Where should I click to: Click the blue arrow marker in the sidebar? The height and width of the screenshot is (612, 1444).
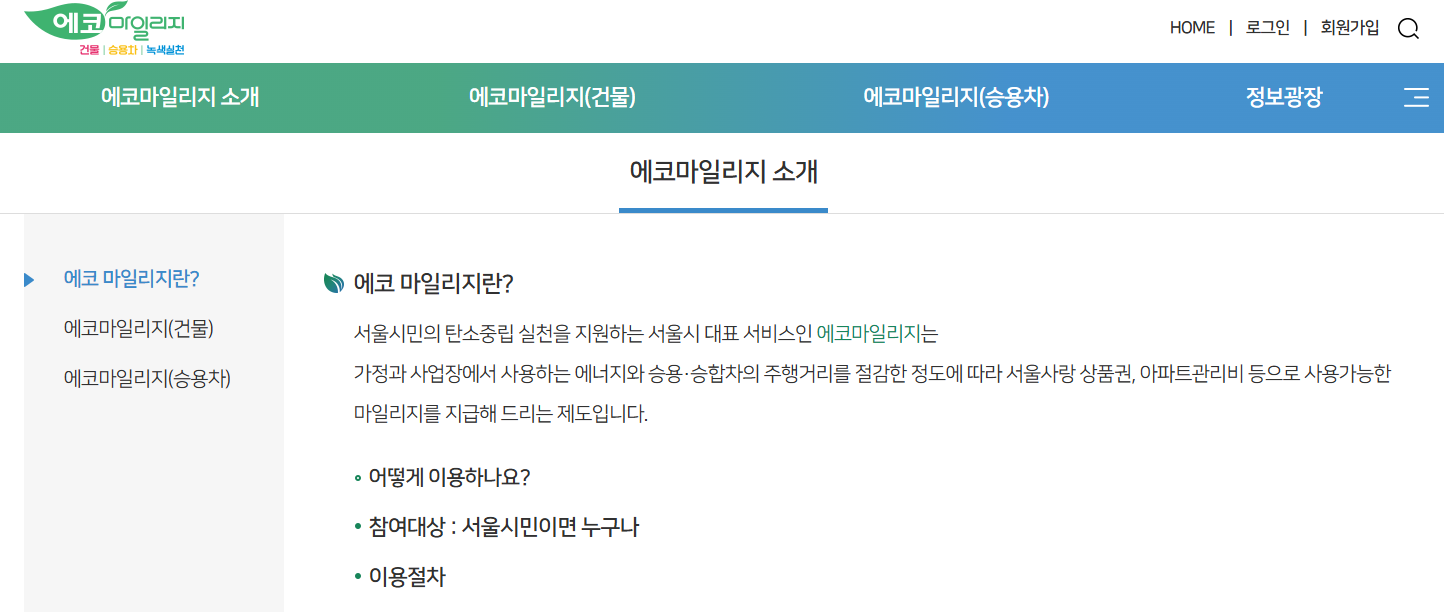pos(27,281)
